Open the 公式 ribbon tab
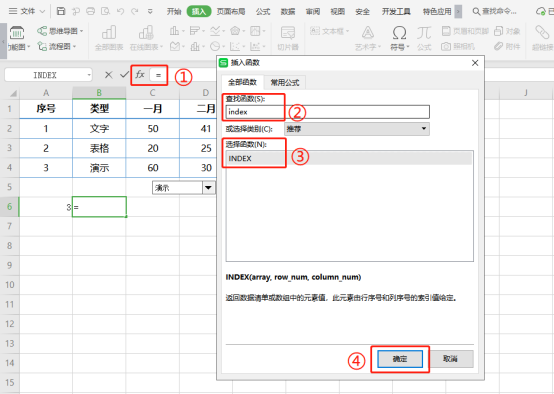This screenshot has height=394, width=554. click(263, 11)
